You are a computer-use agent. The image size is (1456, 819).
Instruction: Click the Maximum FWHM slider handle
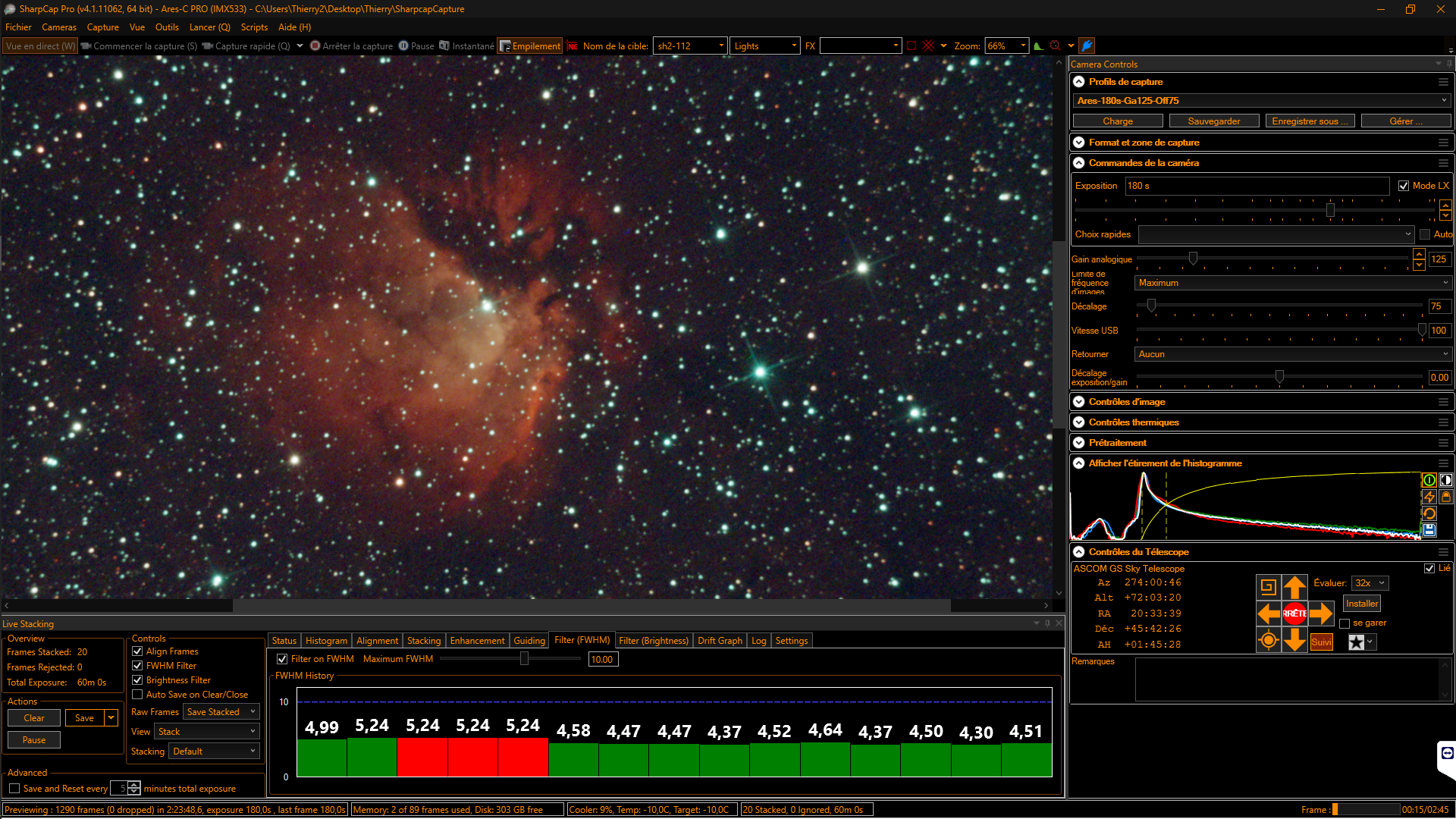[x=524, y=659]
